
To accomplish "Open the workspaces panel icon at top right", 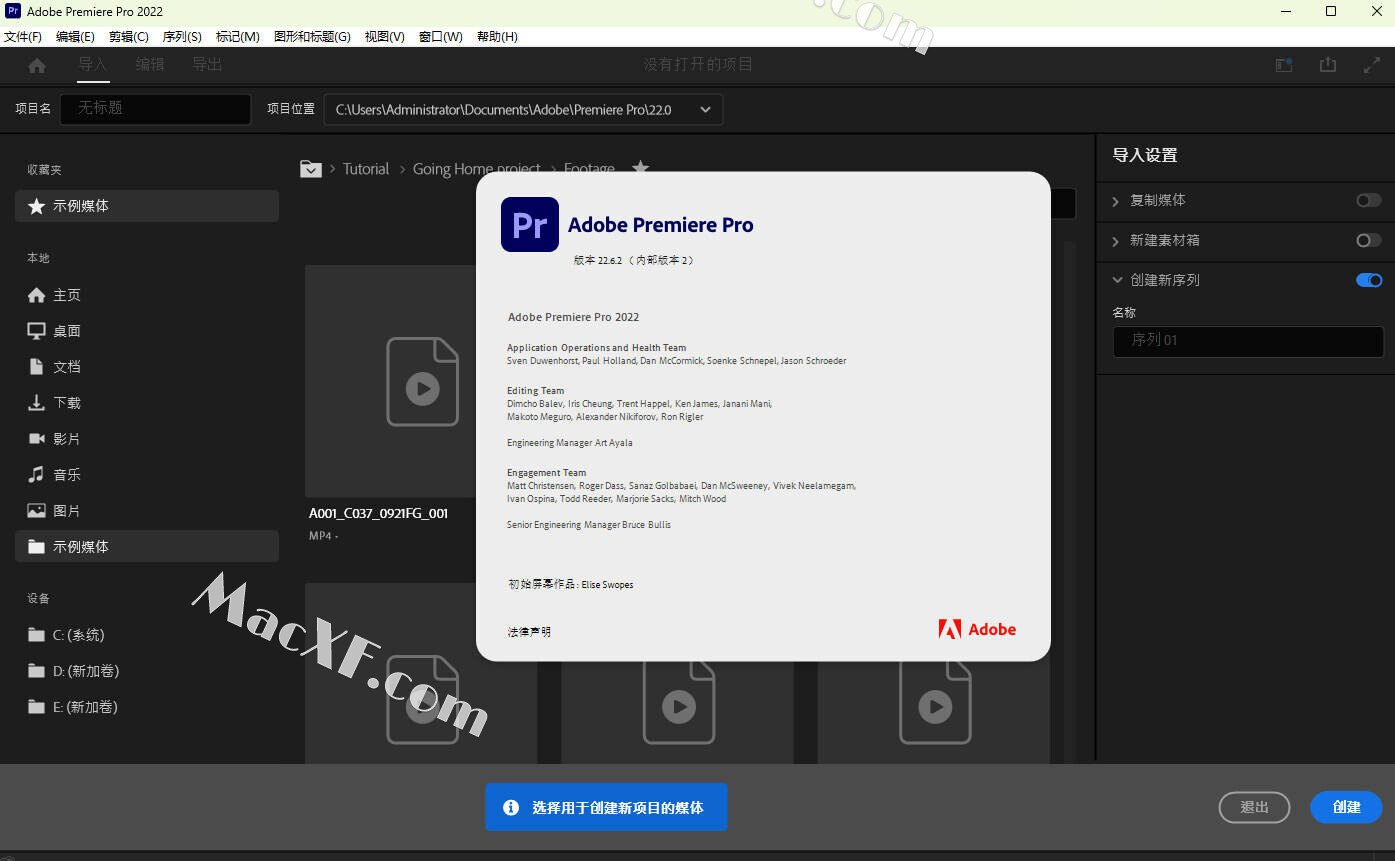I will tap(1284, 65).
